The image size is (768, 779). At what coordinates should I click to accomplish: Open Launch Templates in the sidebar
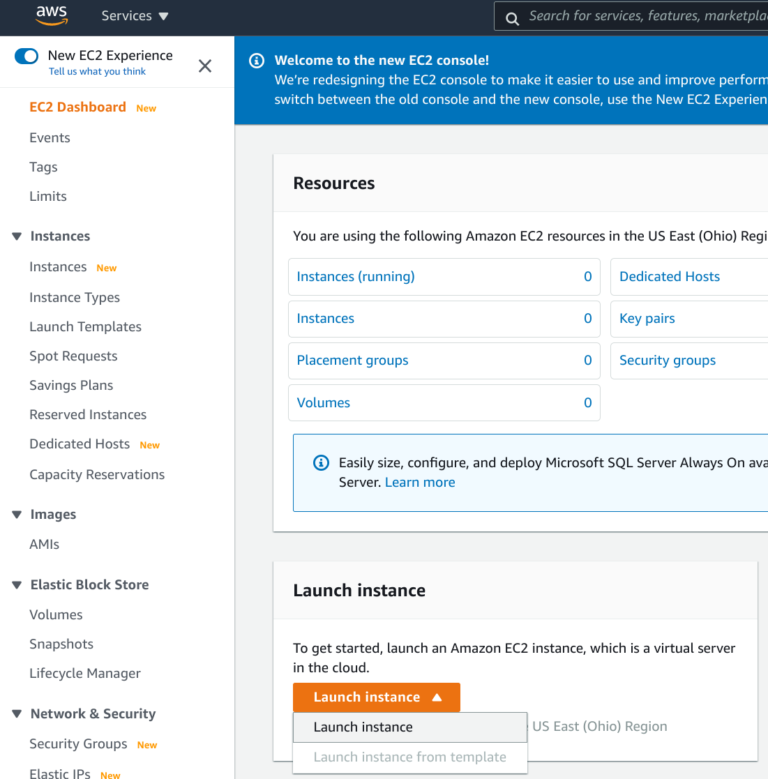85,327
